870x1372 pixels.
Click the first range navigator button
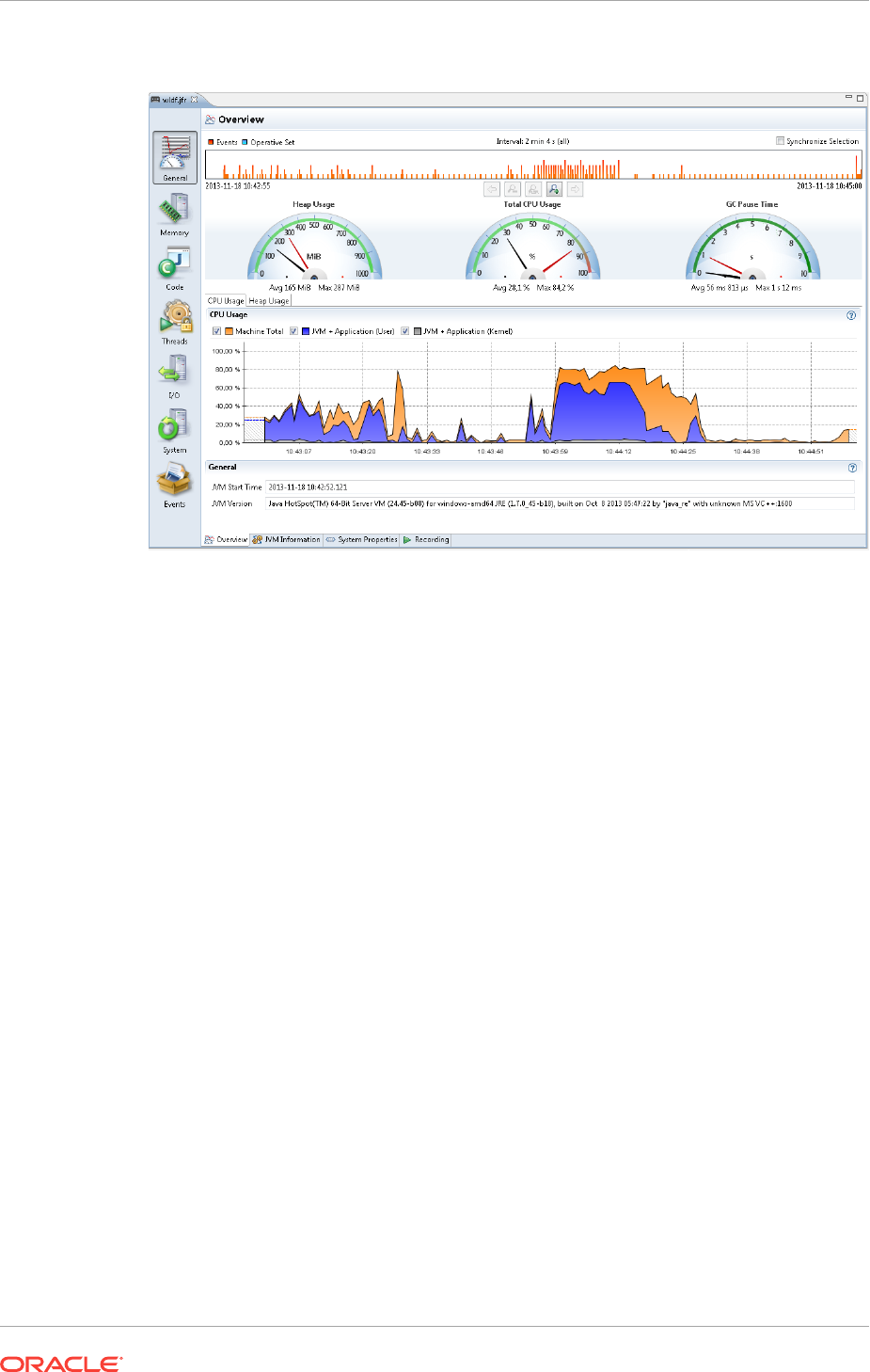(492, 189)
